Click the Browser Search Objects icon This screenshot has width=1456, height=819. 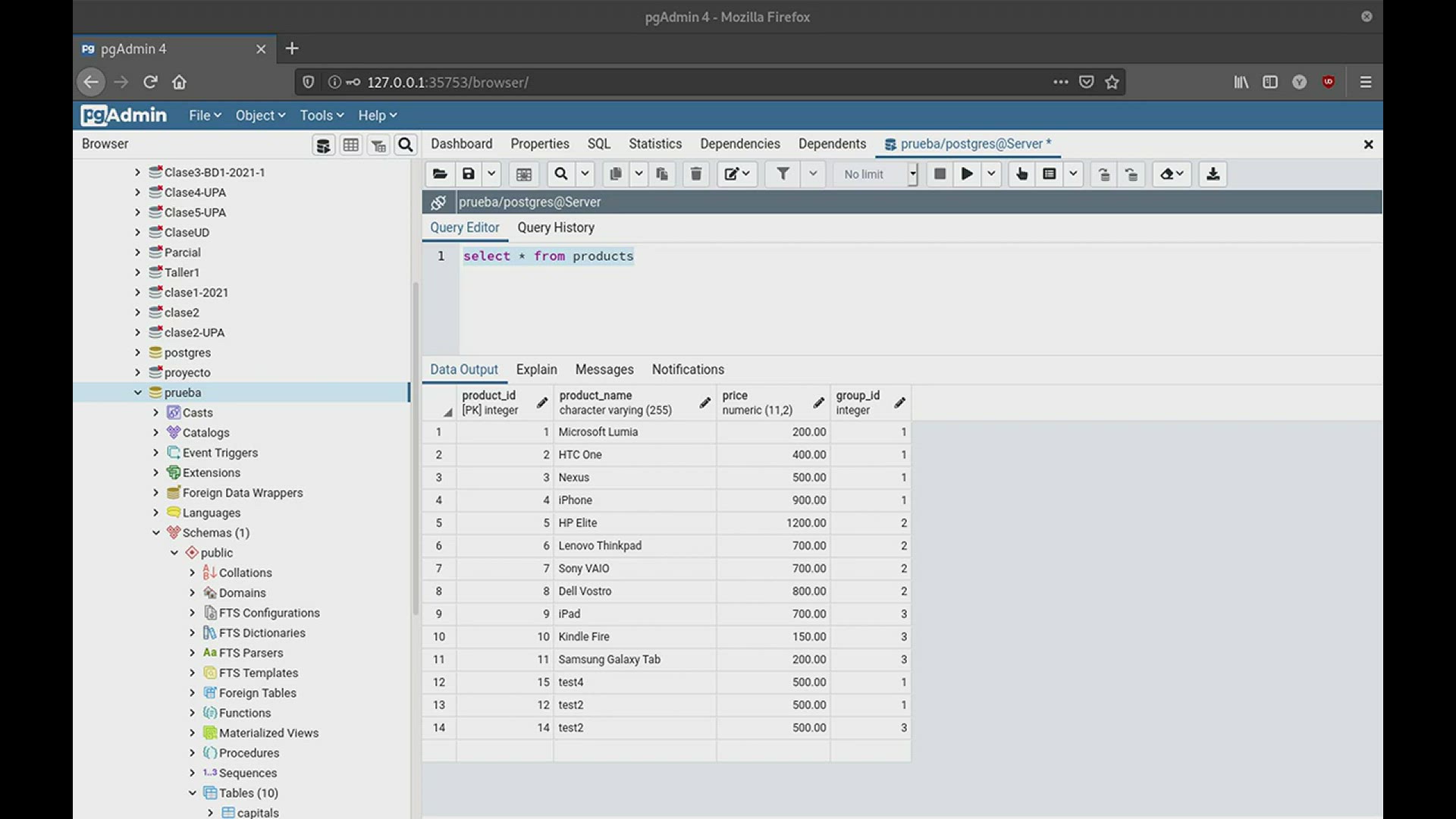(x=406, y=145)
